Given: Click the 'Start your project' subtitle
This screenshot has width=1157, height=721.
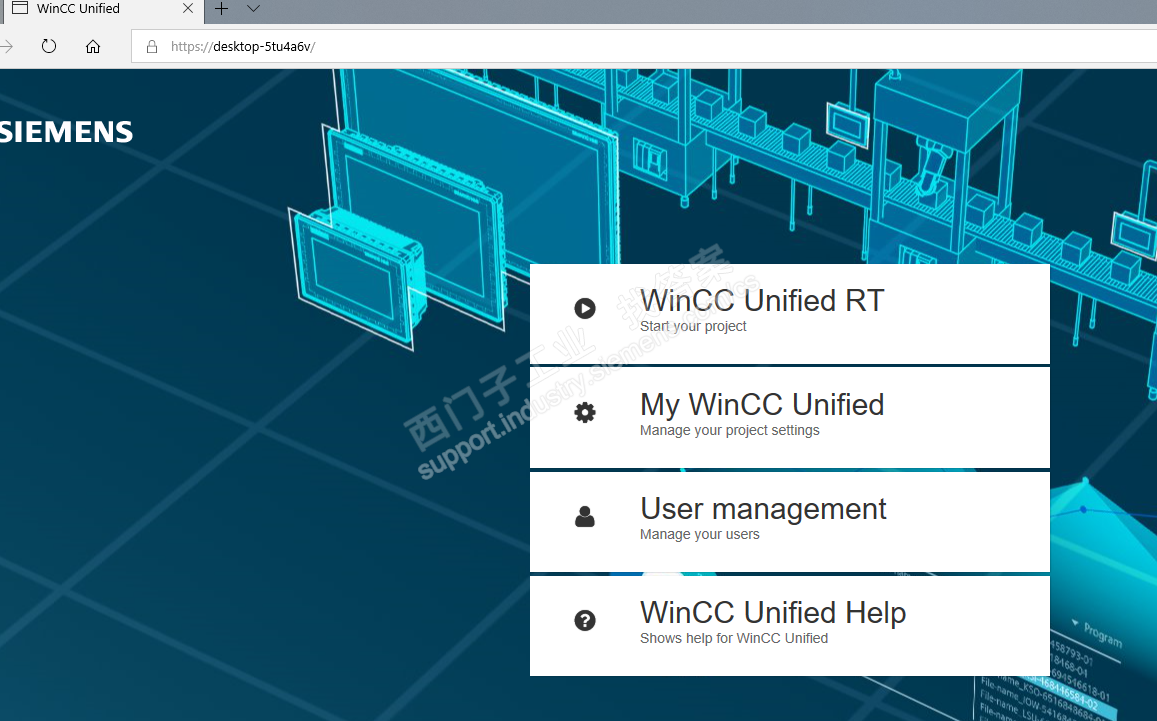Looking at the screenshot, I should pyautogui.click(x=693, y=326).
